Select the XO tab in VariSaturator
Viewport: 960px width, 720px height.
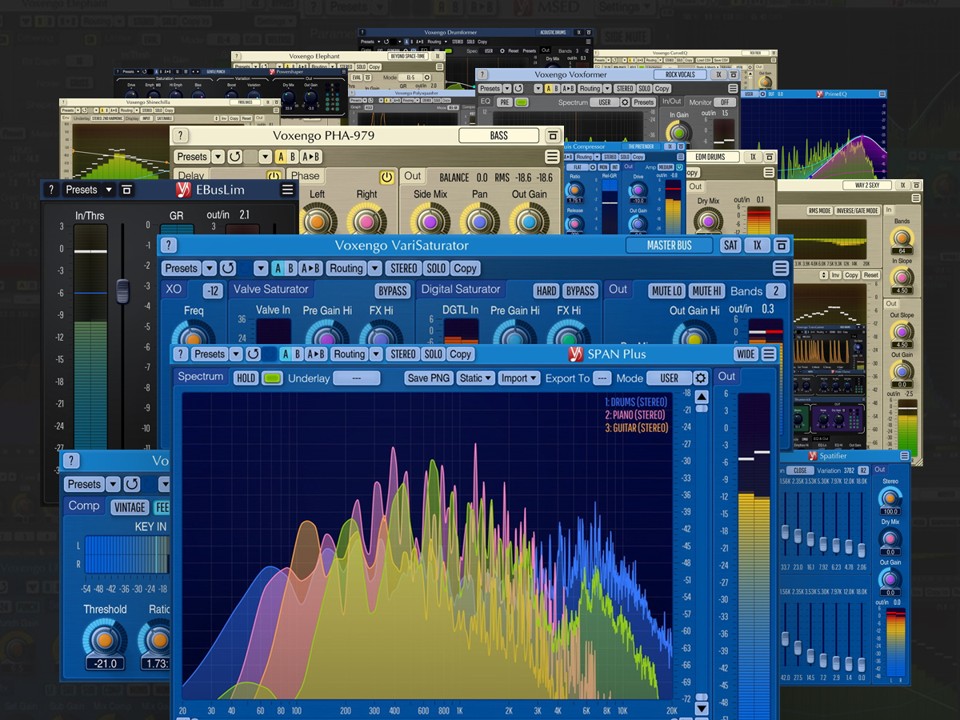(173, 289)
